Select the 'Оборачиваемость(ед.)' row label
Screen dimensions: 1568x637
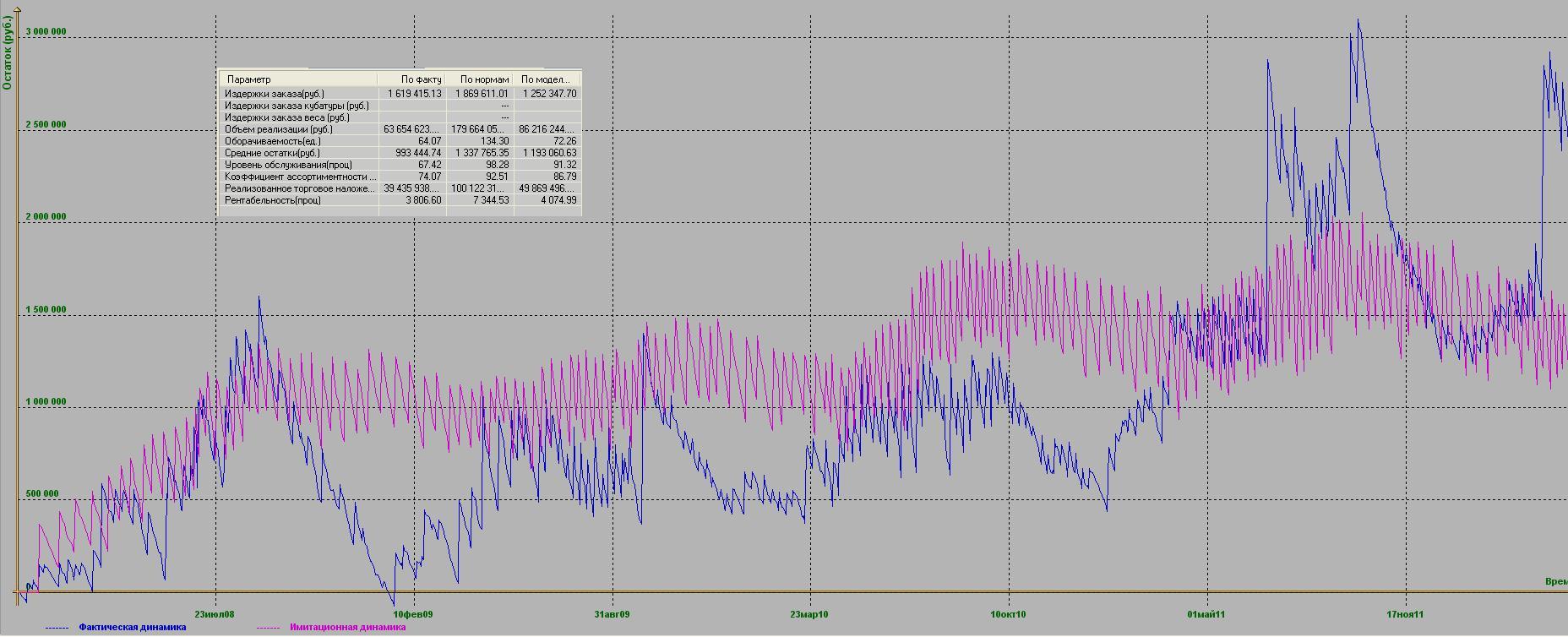pyautogui.click(x=274, y=141)
